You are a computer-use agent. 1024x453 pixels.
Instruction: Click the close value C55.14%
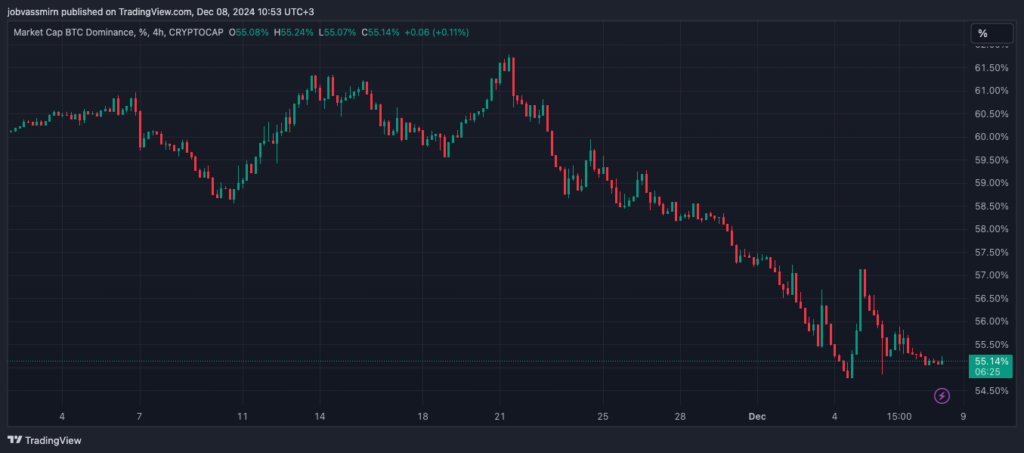click(x=381, y=32)
